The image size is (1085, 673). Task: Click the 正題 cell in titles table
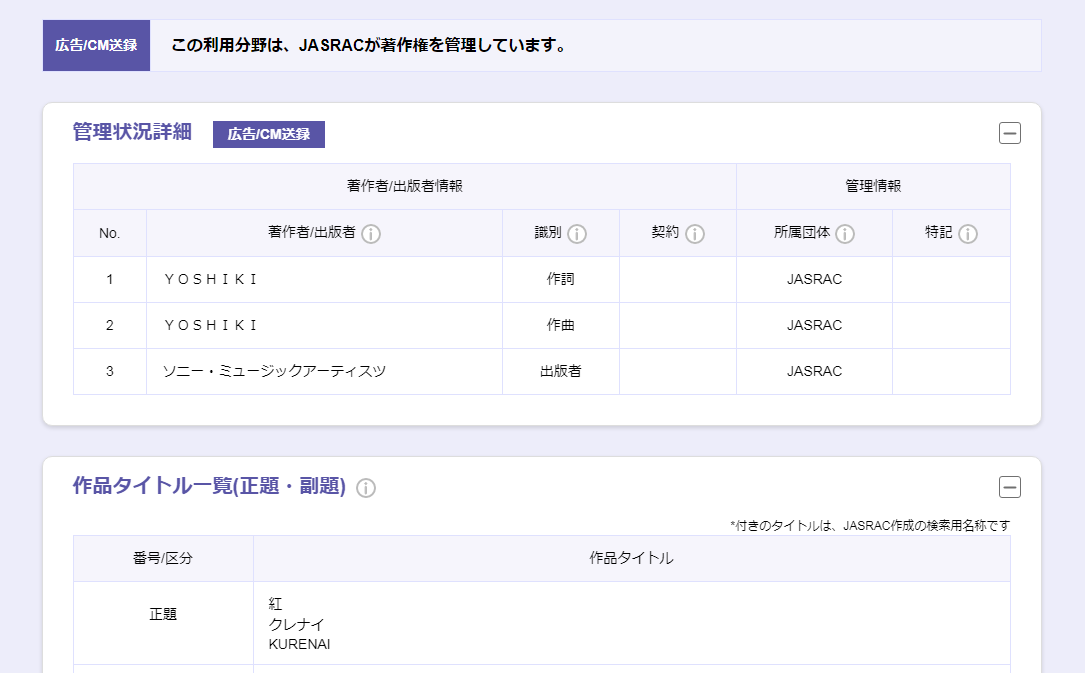pos(163,615)
